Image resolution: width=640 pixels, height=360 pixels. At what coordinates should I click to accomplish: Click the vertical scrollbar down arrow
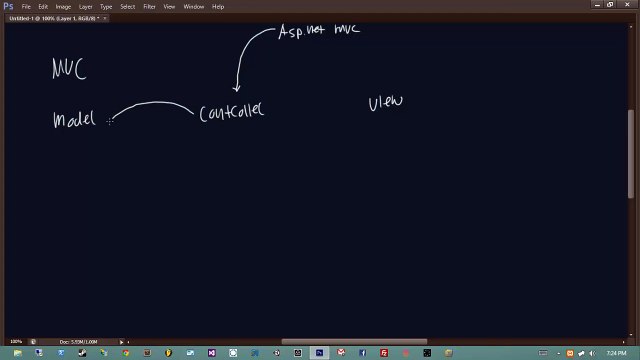631,335
